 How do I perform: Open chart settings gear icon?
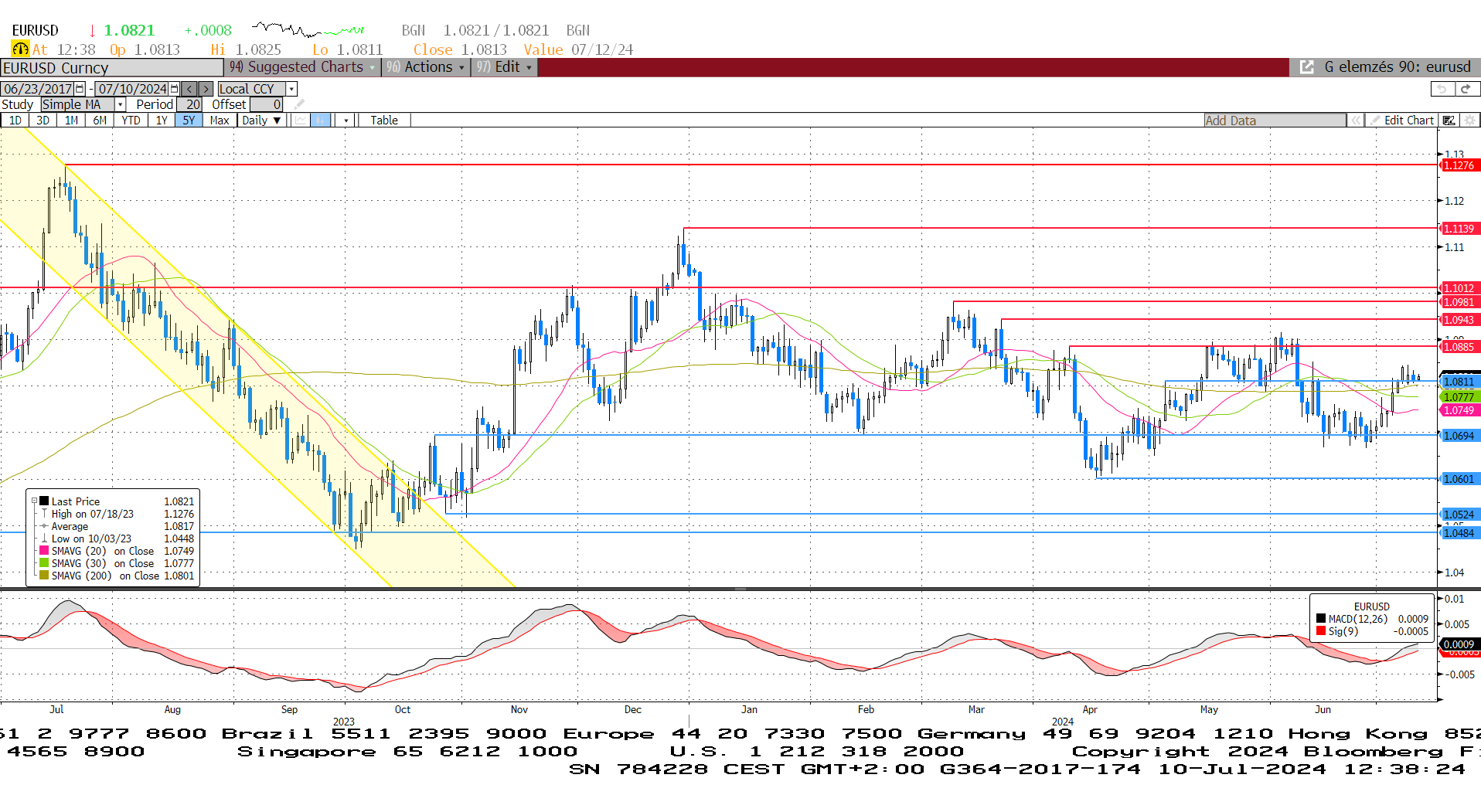tap(1470, 120)
